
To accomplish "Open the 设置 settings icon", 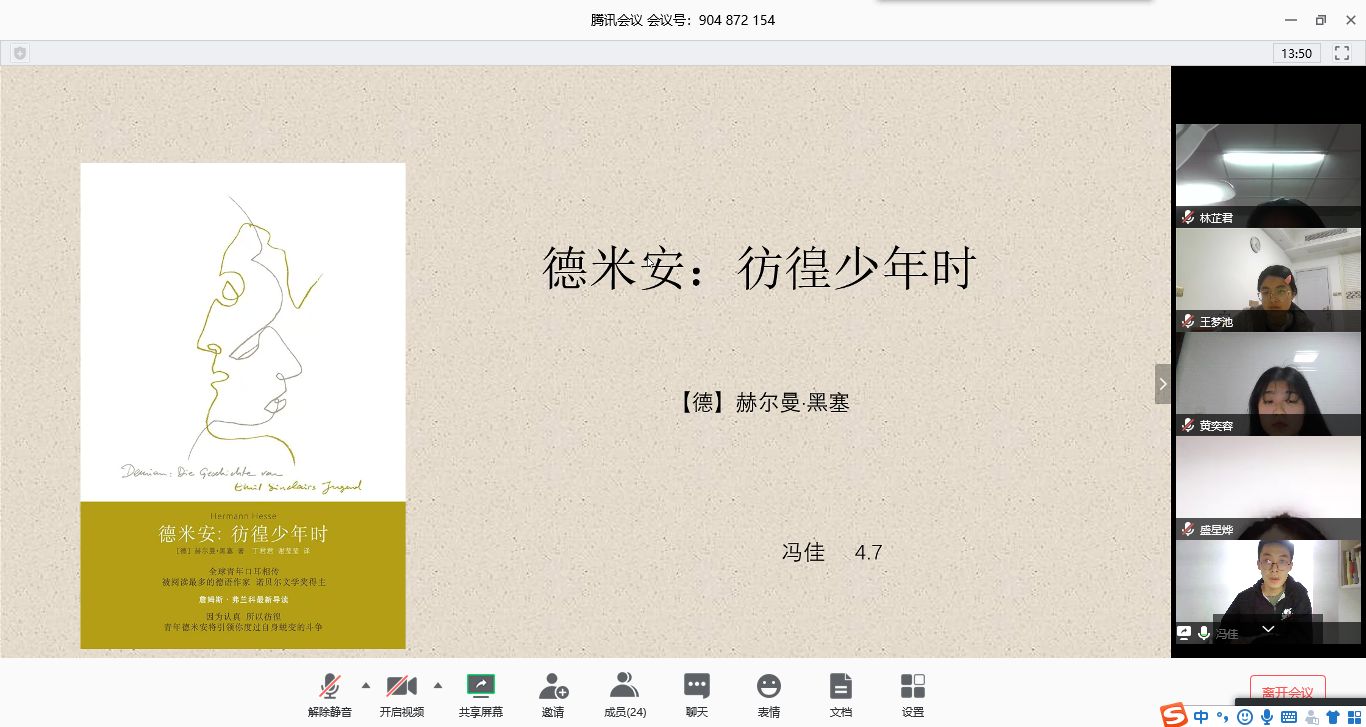I will 913,692.
